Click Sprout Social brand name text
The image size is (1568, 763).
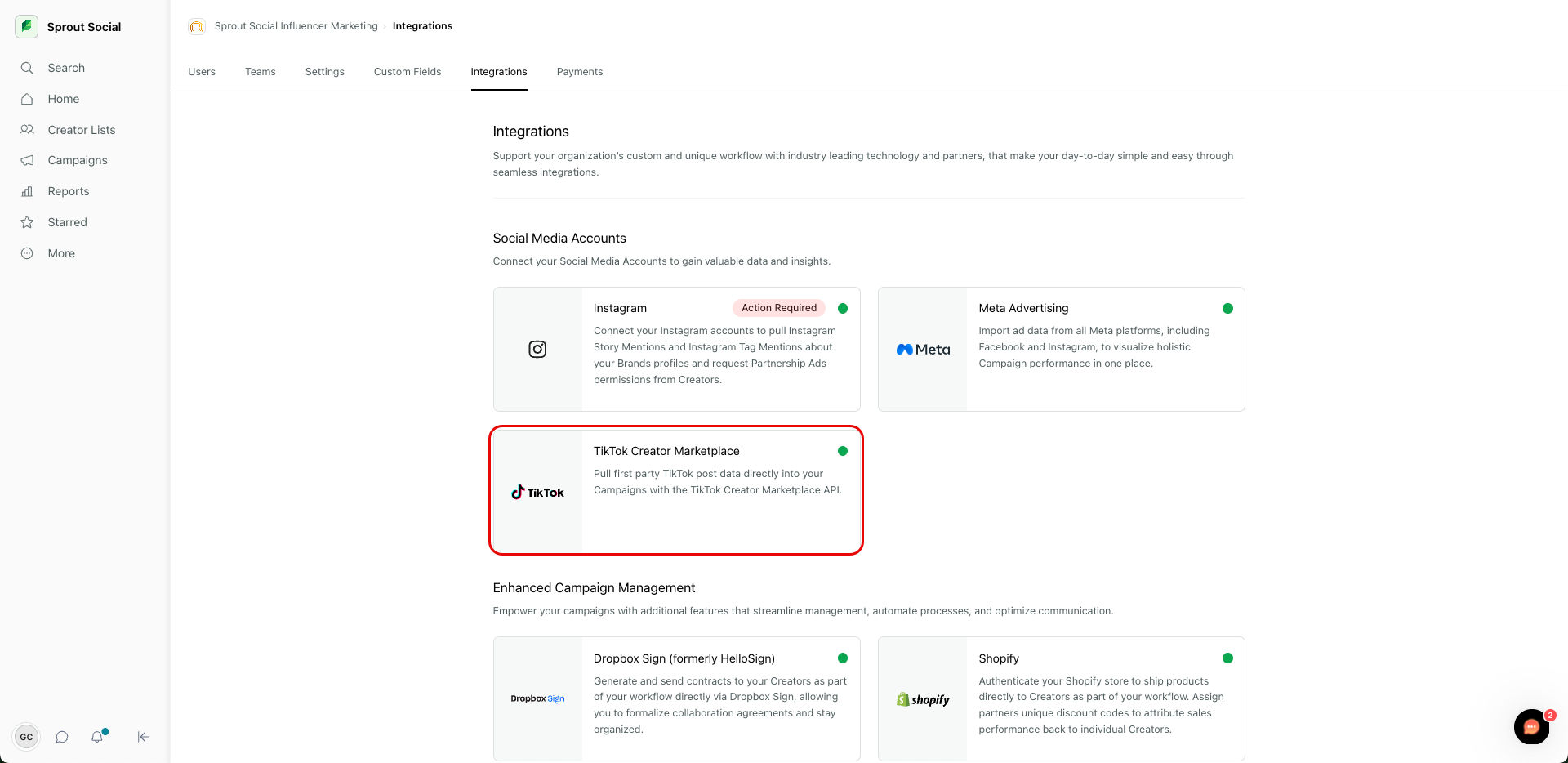tap(84, 27)
